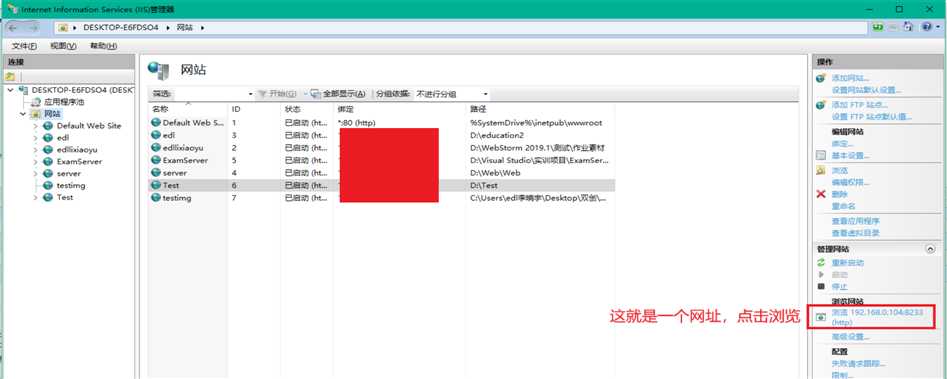Click the 应用程序池 icon in tree
The image size is (947, 379).
pos(36,102)
